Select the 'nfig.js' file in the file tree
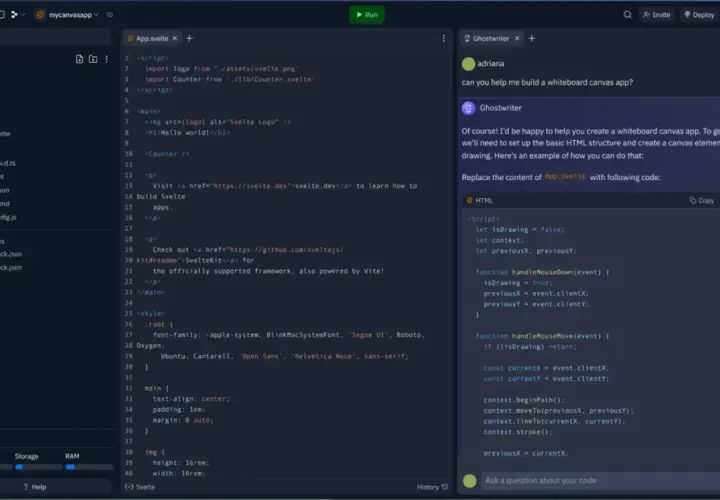This screenshot has width=720, height=500. (x=8, y=217)
